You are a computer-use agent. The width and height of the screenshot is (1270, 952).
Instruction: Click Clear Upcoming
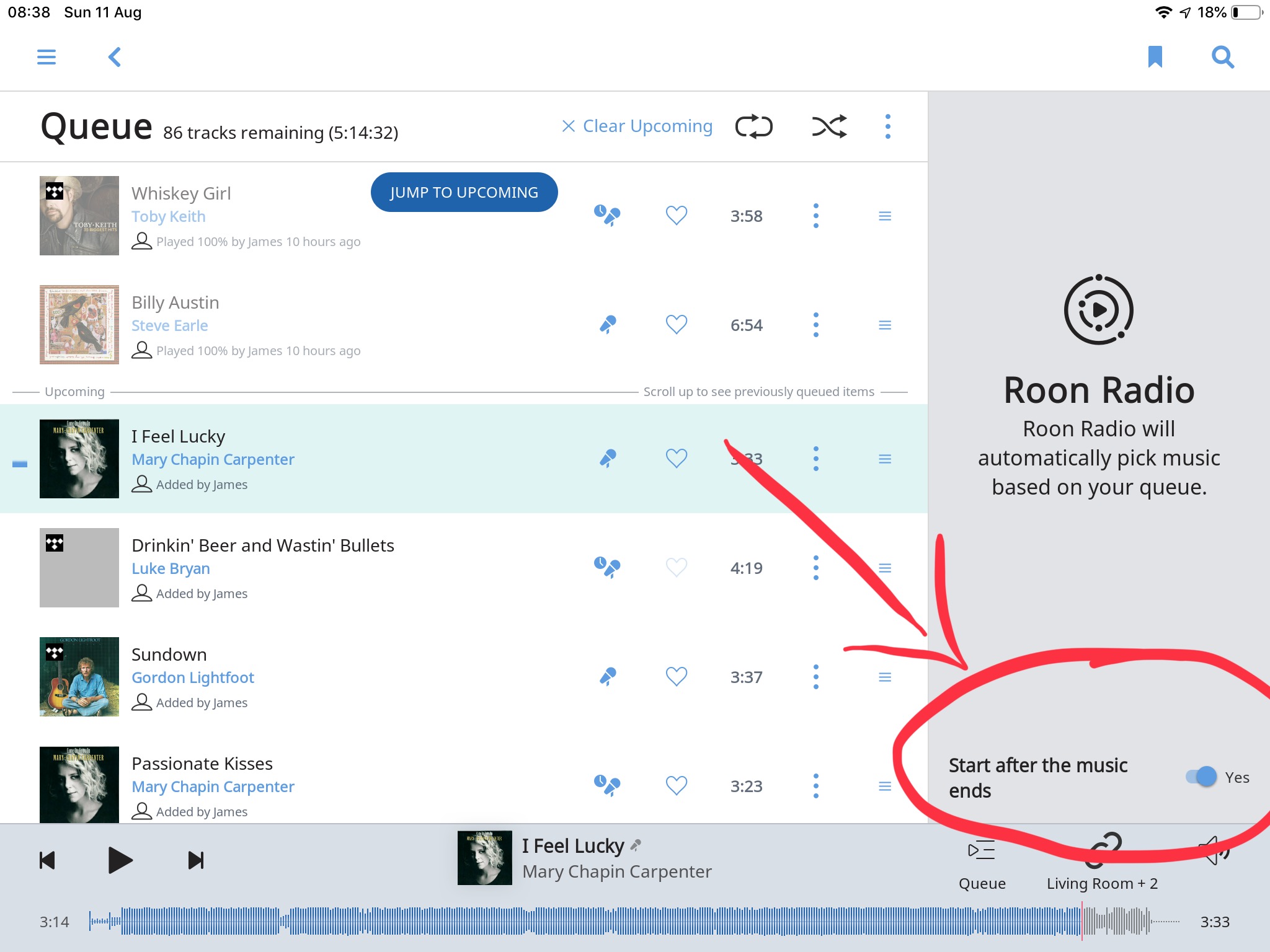click(x=637, y=126)
